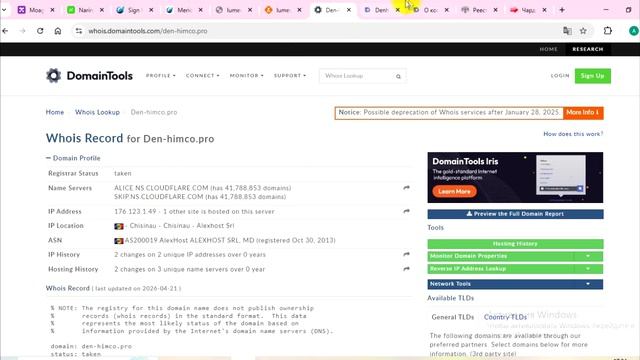Click the Learn More button in the Iris ad
The image size is (640, 360).
(x=454, y=191)
